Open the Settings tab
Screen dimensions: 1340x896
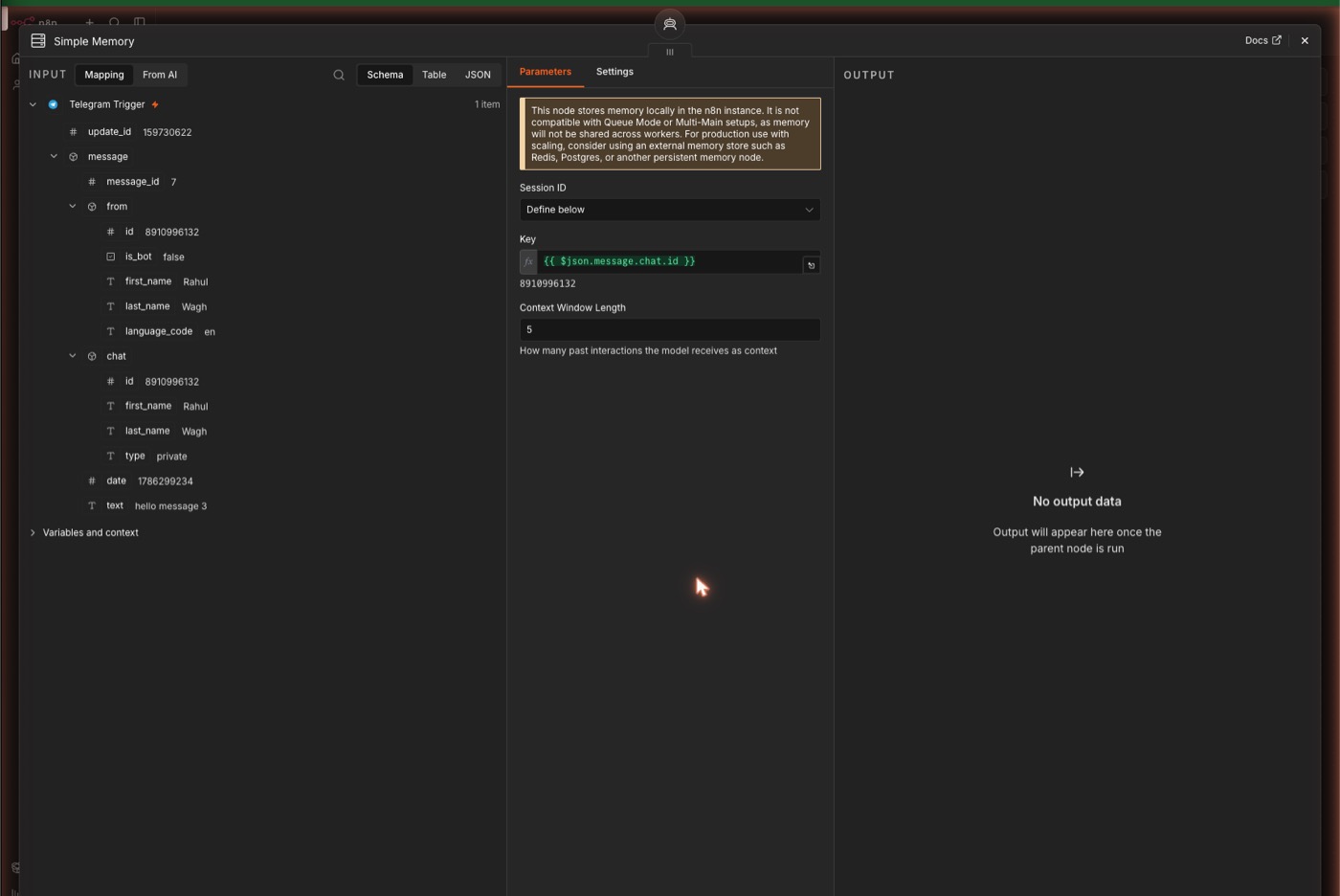click(614, 72)
